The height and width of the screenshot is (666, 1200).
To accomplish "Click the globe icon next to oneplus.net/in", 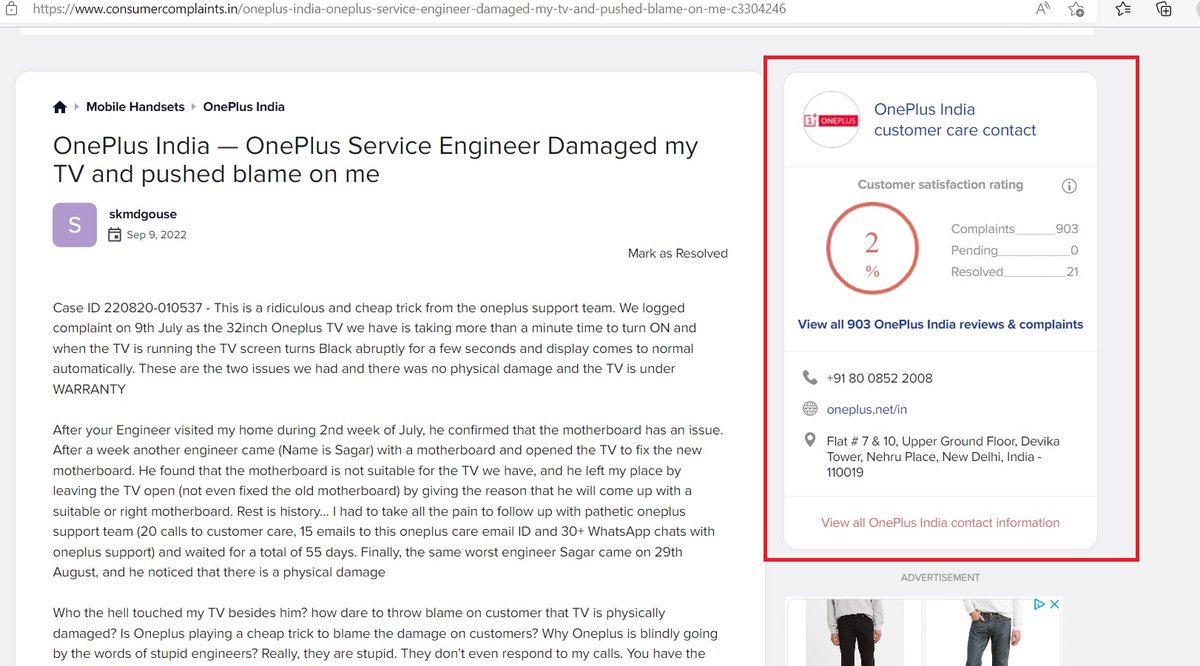I will 812,408.
